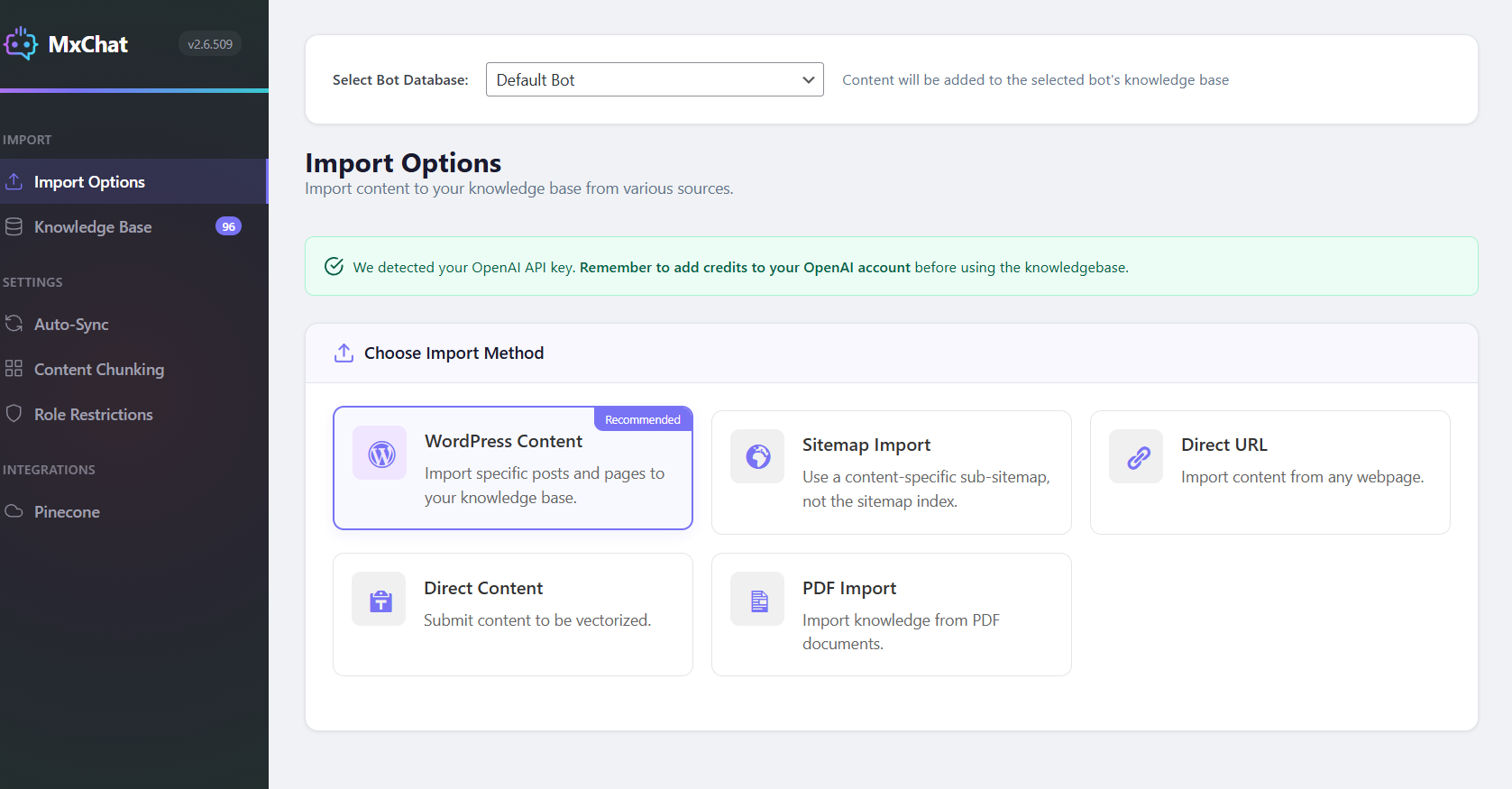This screenshot has width=1512, height=789.
Task: Open Import Options in the sidebar
Action: (x=89, y=182)
